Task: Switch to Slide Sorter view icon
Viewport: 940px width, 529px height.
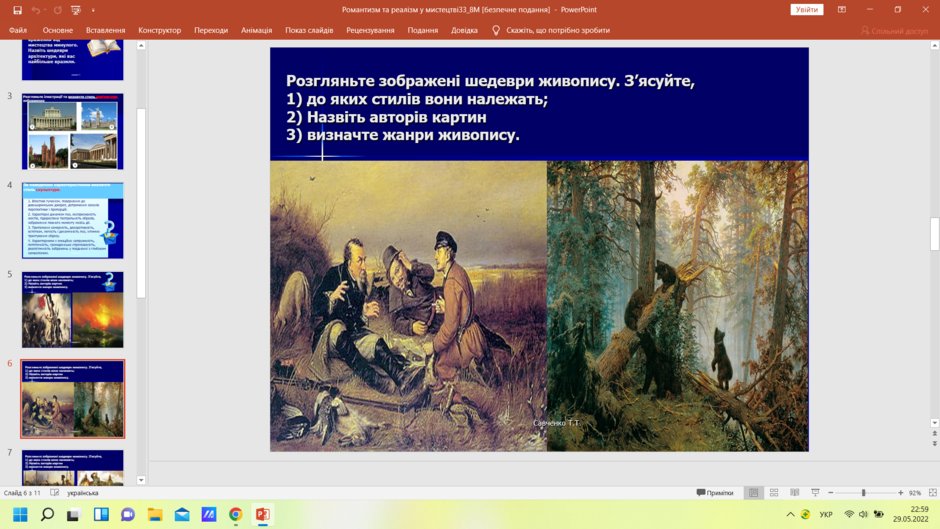Action: [x=774, y=493]
